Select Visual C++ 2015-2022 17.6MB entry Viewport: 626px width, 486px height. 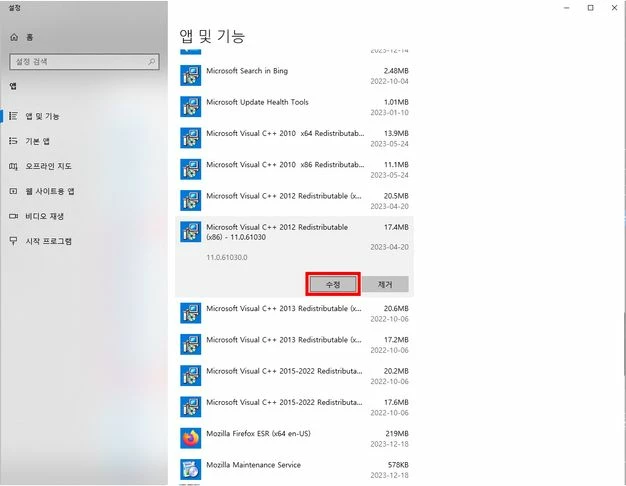point(294,407)
